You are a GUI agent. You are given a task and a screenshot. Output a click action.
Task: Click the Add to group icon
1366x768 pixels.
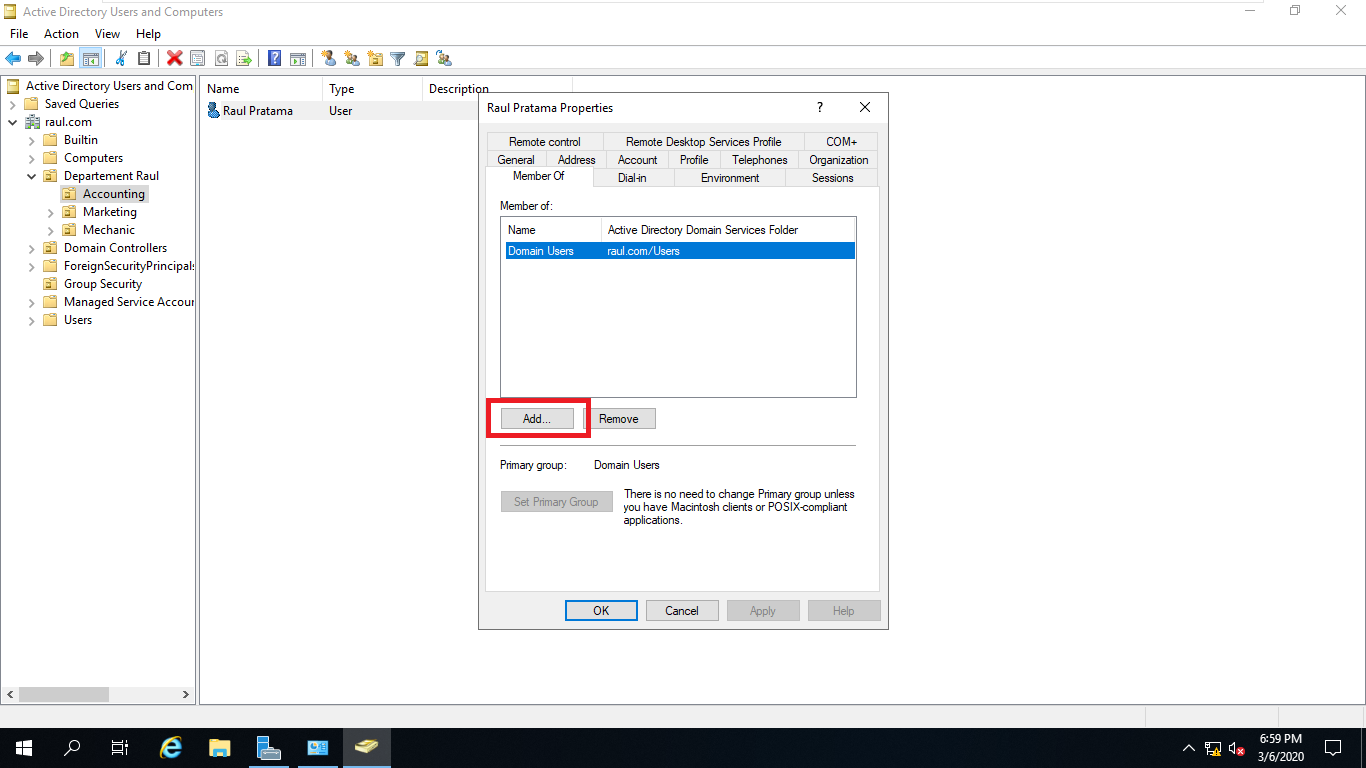point(444,59)
